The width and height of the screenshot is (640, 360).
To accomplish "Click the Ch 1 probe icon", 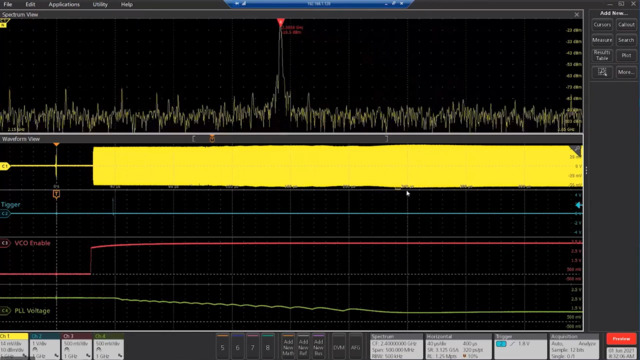I will tap(24, 356).
